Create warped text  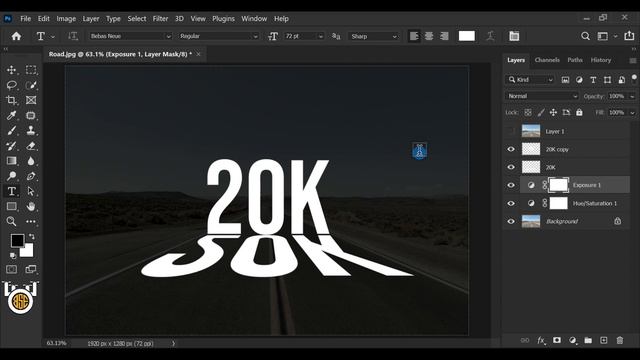click(x=491, y=36)
